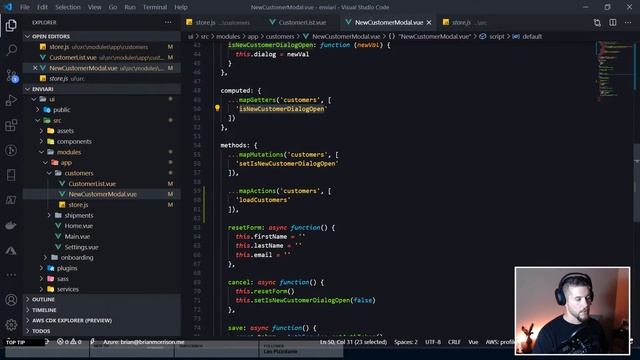Change line endings via CRLF
The image size is (640, 360).
454,342
